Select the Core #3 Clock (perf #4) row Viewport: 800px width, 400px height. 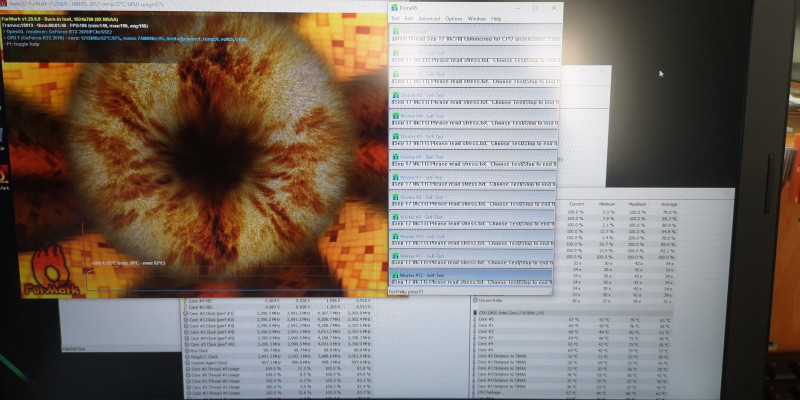coord(277,332)
